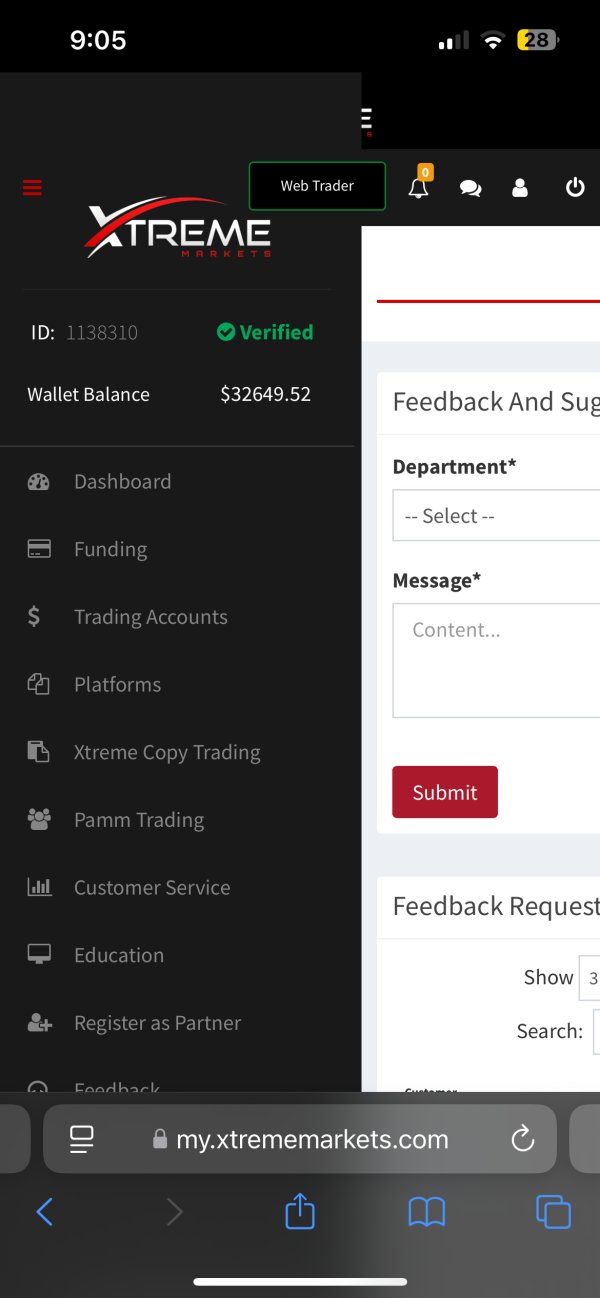Click the Web Trader button
600x1298 pixels.
[317, 186]
